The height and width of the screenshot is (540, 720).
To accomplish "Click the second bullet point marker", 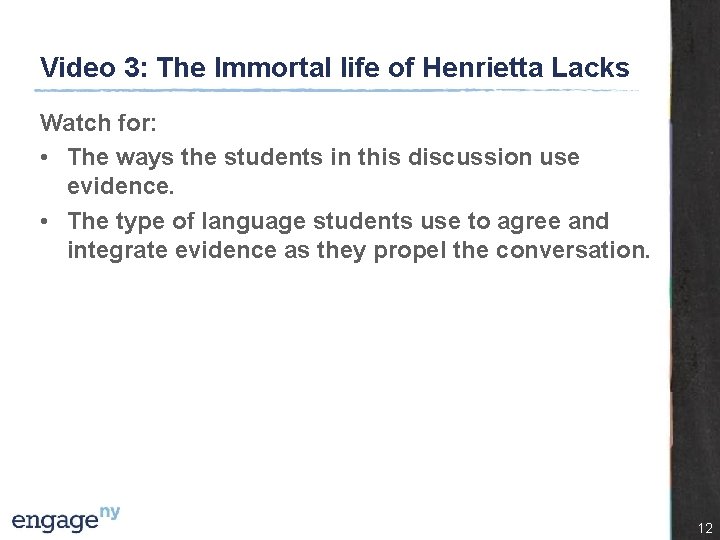I will click(x=46, y=221).
